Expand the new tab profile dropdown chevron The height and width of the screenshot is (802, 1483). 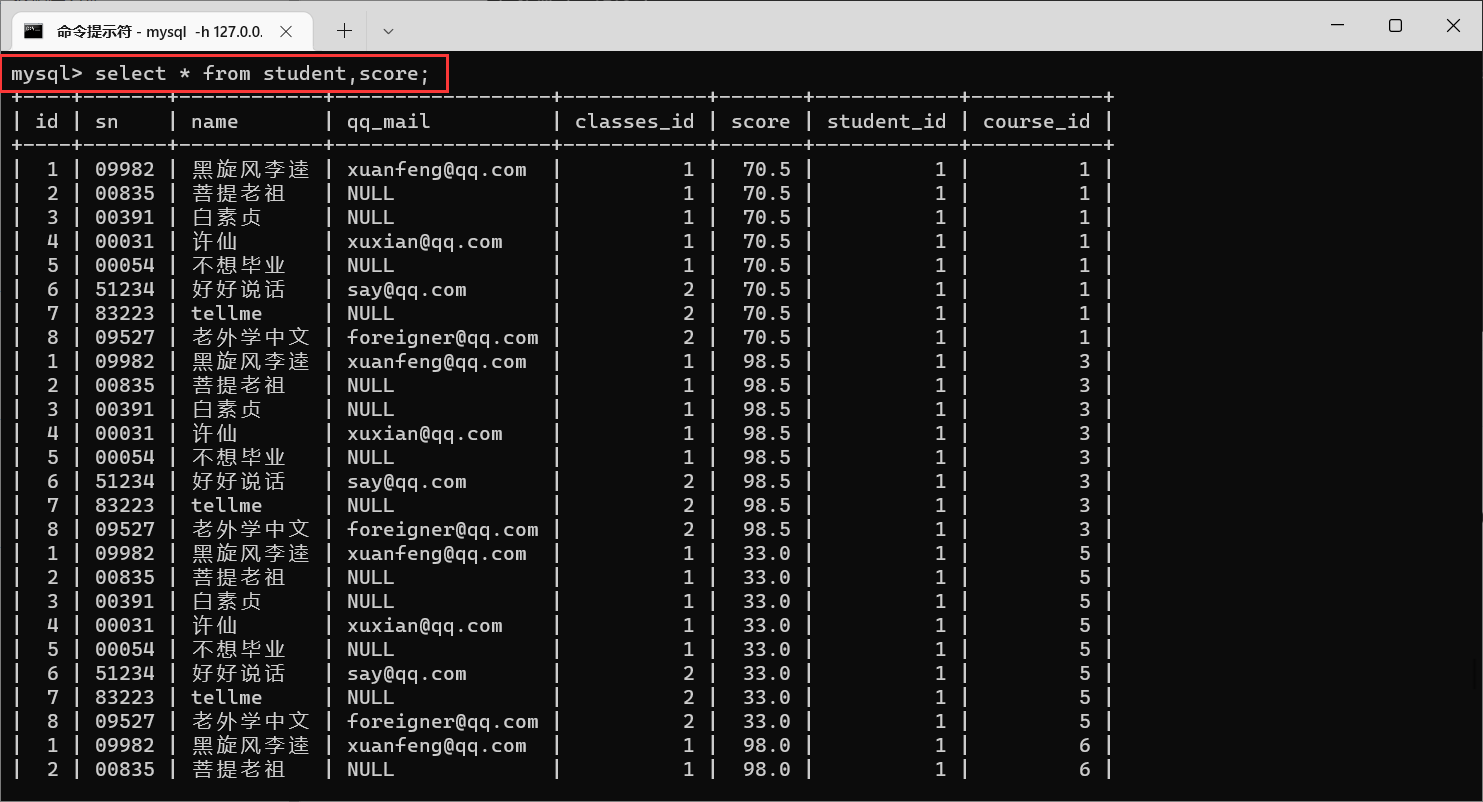pyautogui.click(x=388, y=31)
